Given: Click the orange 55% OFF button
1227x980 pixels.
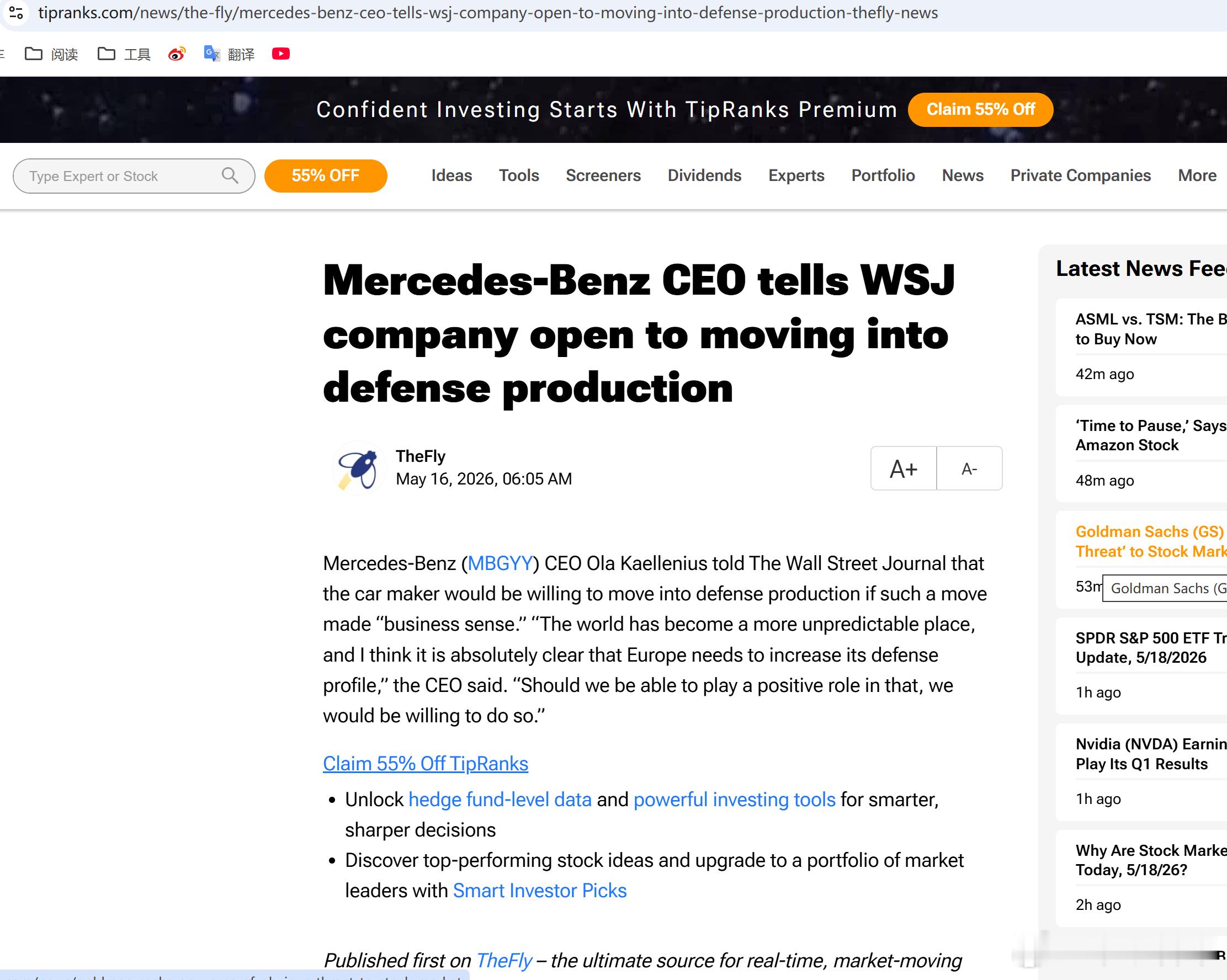Looking at the screenshot, I should [326, 176].
